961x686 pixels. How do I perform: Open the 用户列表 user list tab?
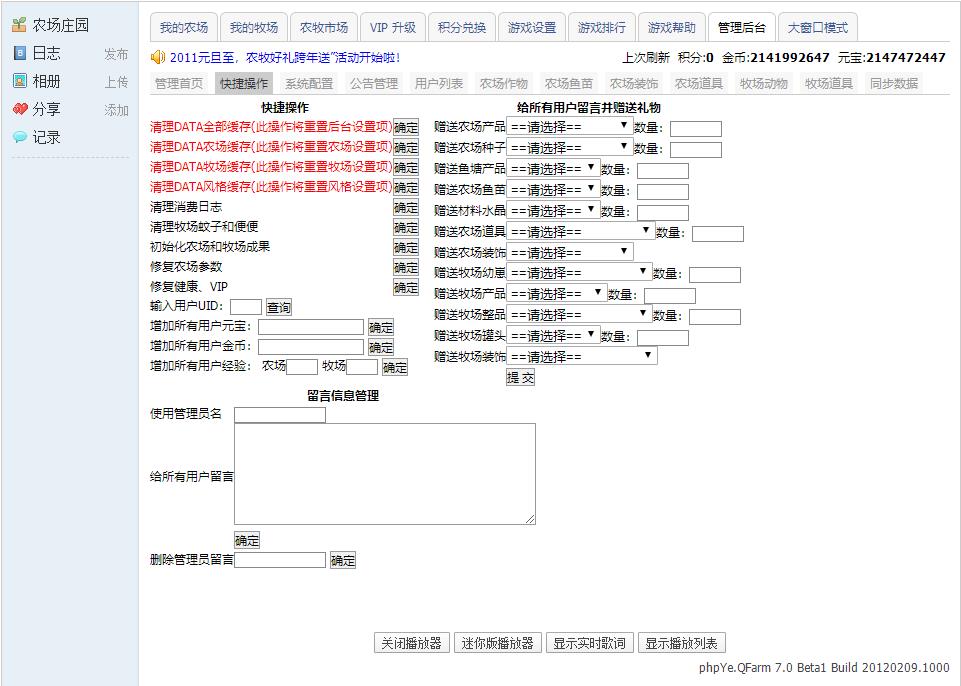pyautogui.click(x=439, y=84)
